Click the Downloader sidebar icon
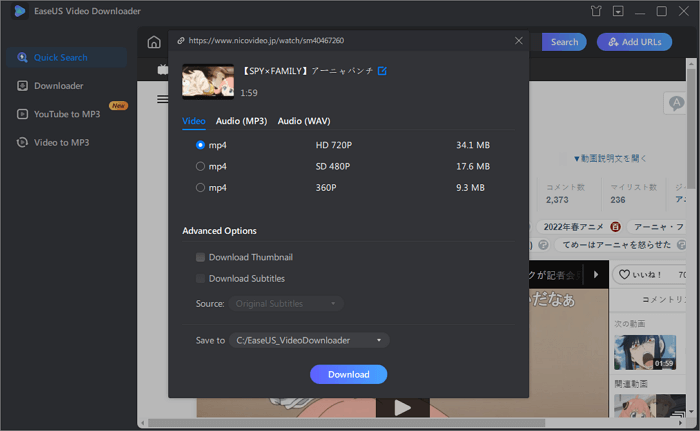 22,86
